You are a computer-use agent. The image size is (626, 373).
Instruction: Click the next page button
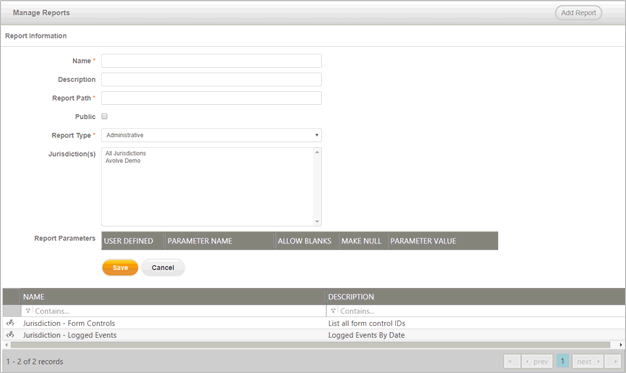pos(588,361)
